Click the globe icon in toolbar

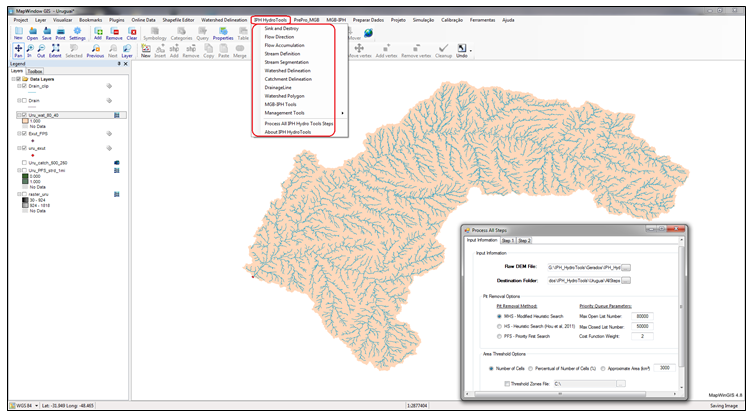[x=368, y=33]
